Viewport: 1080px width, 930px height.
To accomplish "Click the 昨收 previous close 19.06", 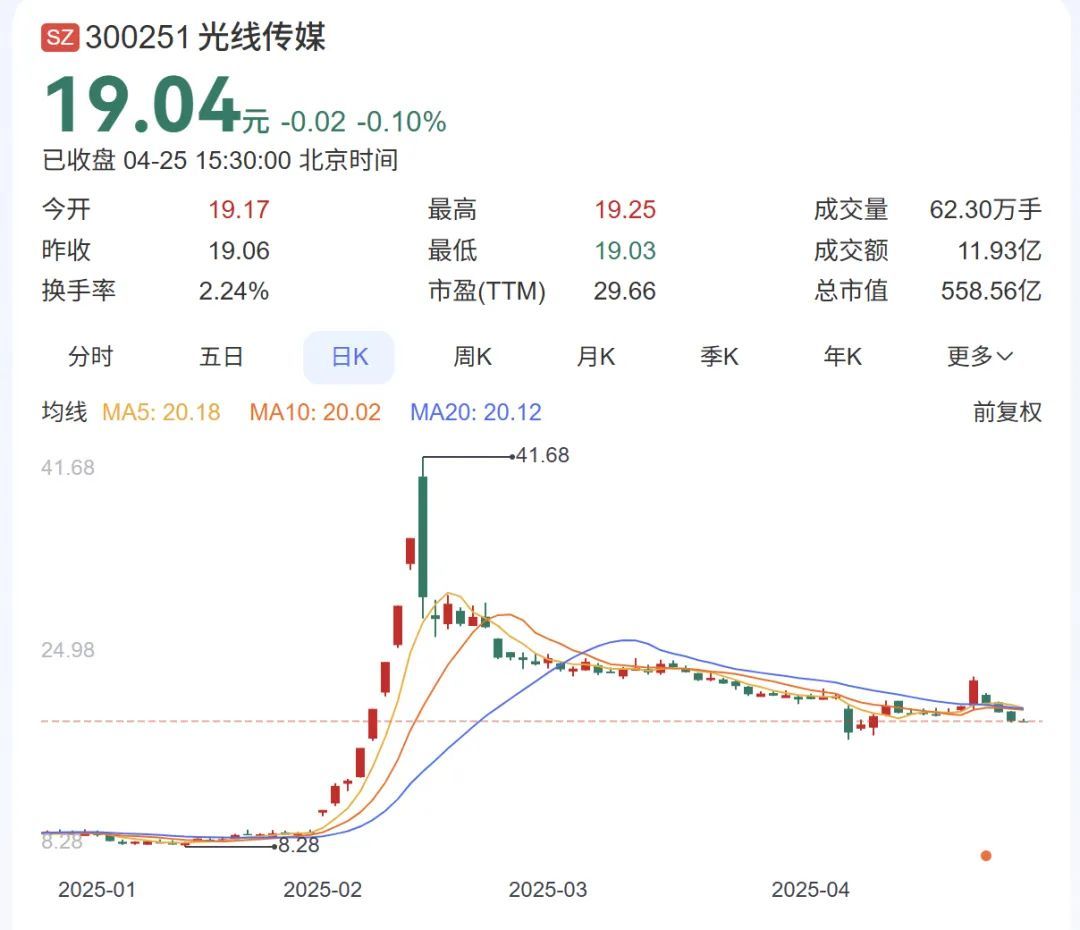I will coord(238,251).
